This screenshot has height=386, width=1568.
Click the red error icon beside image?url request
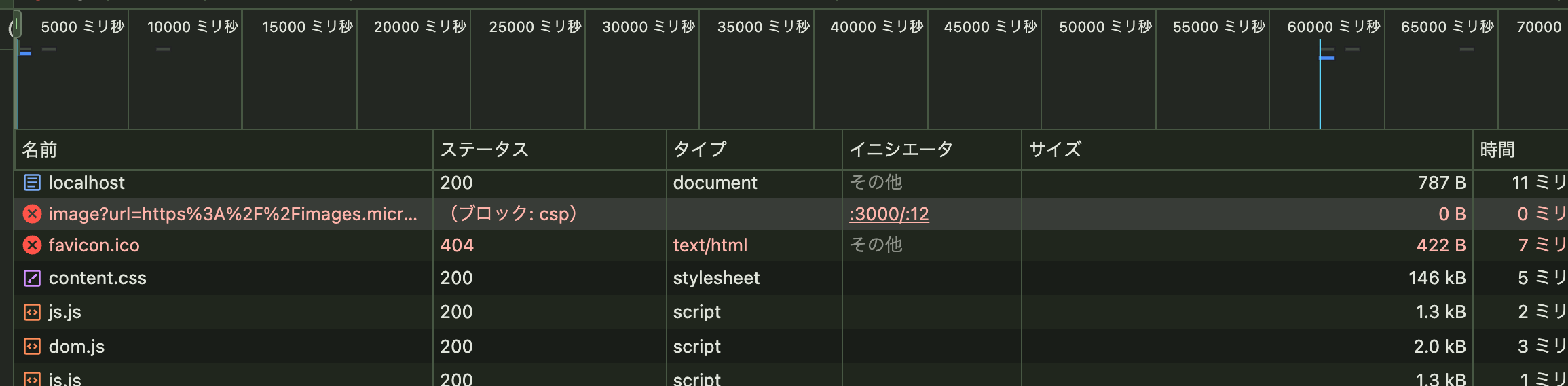pos(32,214)
